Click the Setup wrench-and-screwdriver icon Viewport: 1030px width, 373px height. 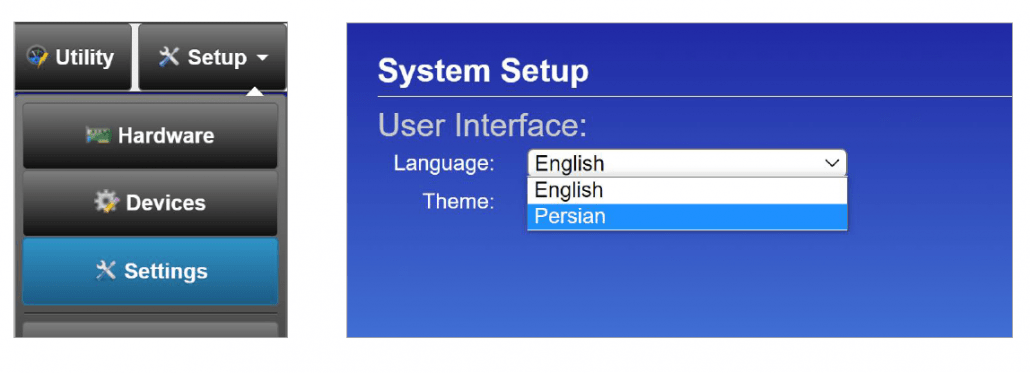point(169,57)
